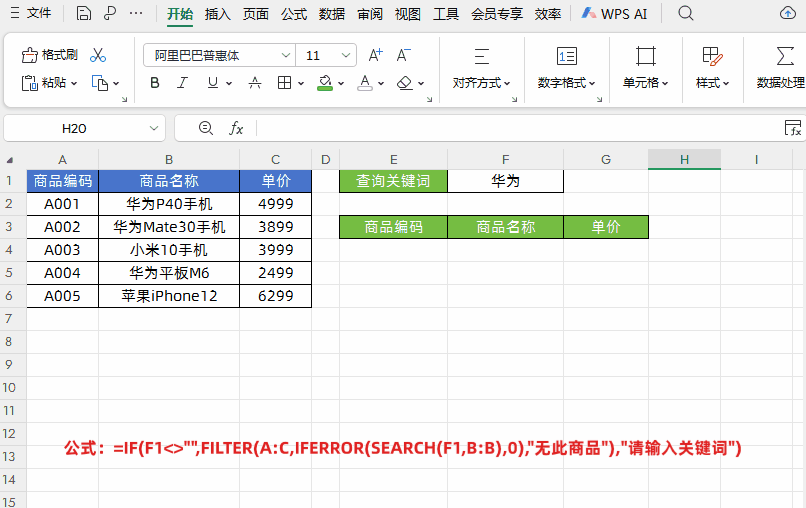This screenshot has height=508, width=806.
Task: Click the Styles (样式) icon
Action: point(712,56)
